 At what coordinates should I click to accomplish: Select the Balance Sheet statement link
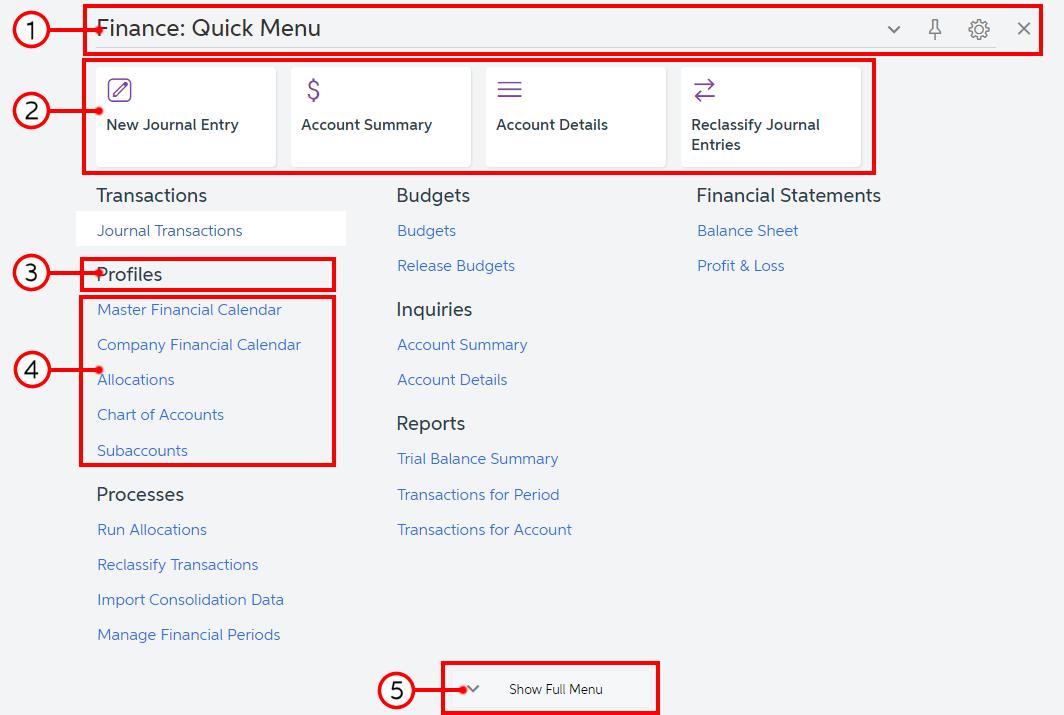(x=748, y=231)
